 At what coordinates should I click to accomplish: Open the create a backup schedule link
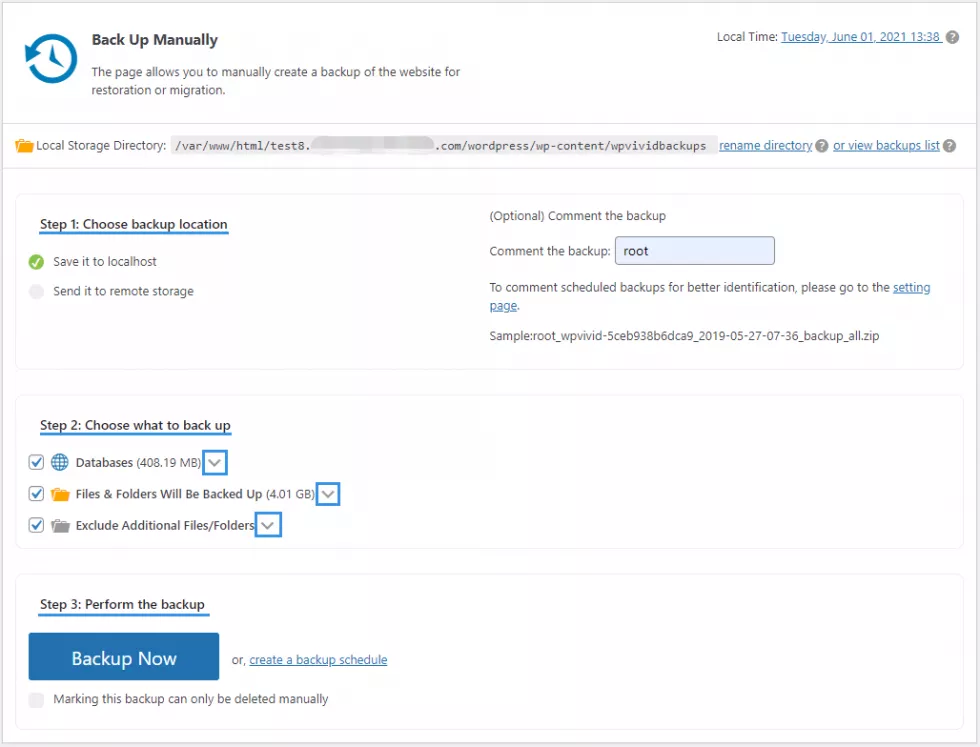tap(318, 659)
